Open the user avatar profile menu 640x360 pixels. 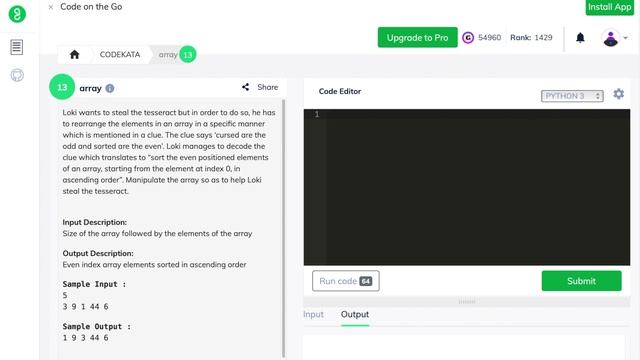coord(611,38)
